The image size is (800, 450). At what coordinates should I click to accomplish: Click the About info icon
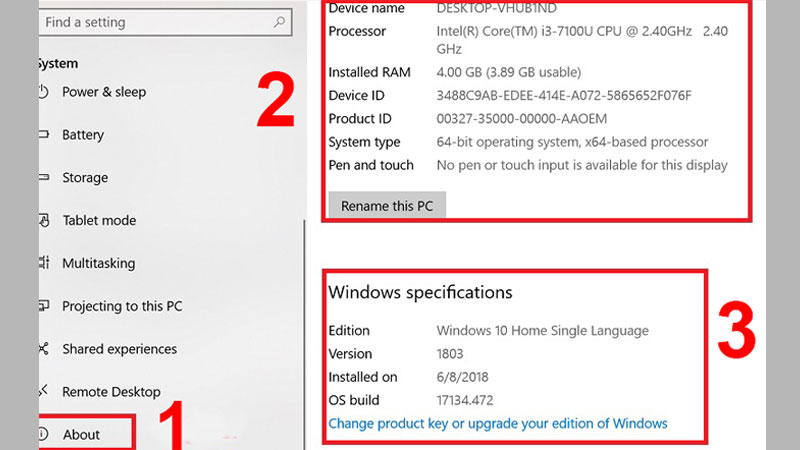pos(43,435)
